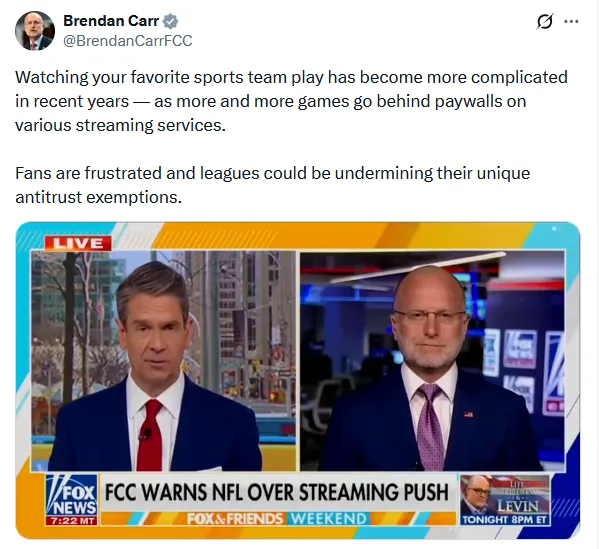Open the three-dot more options menu
Image resolution: width=599 pixels, height=549 pixels.
(x=571, y=21)
